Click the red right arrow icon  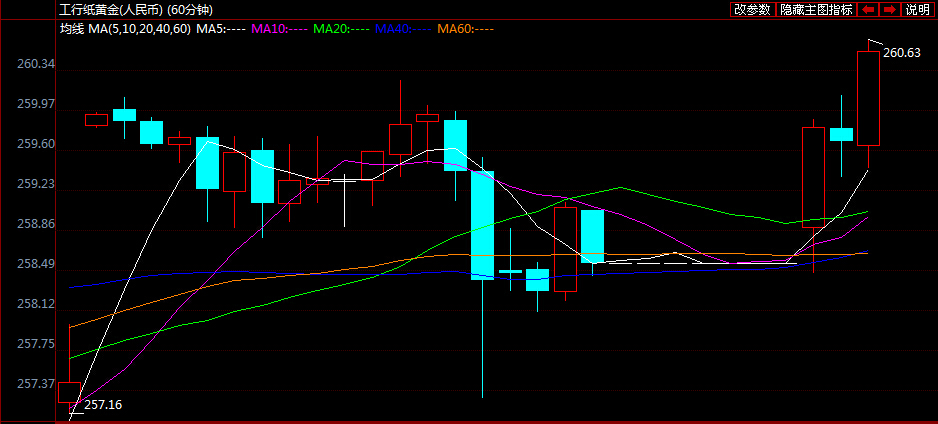coord(890,9)
